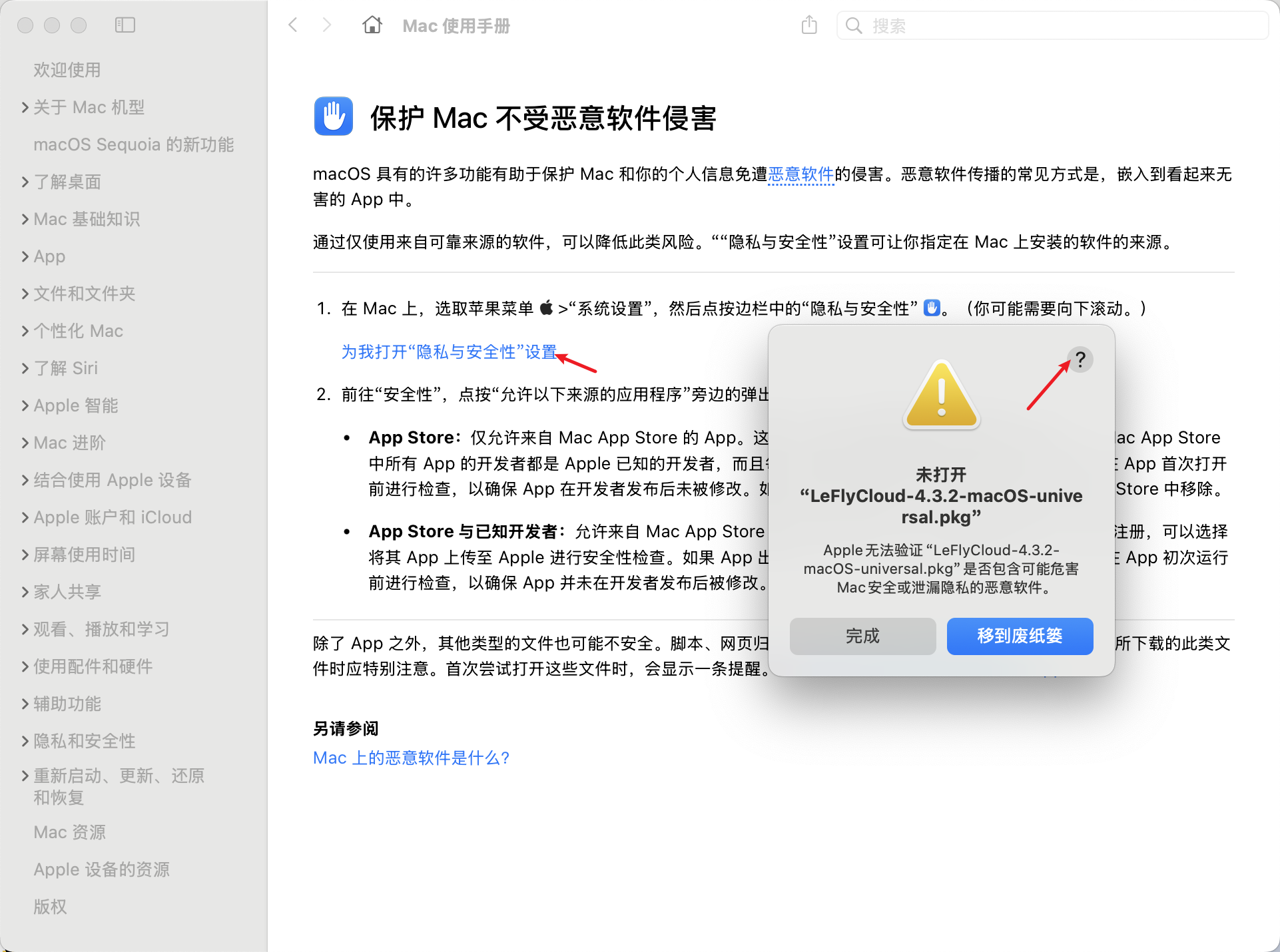Screen dimensions: 1280x952
Task: Go forward with the right arrow
Action: 326,25
